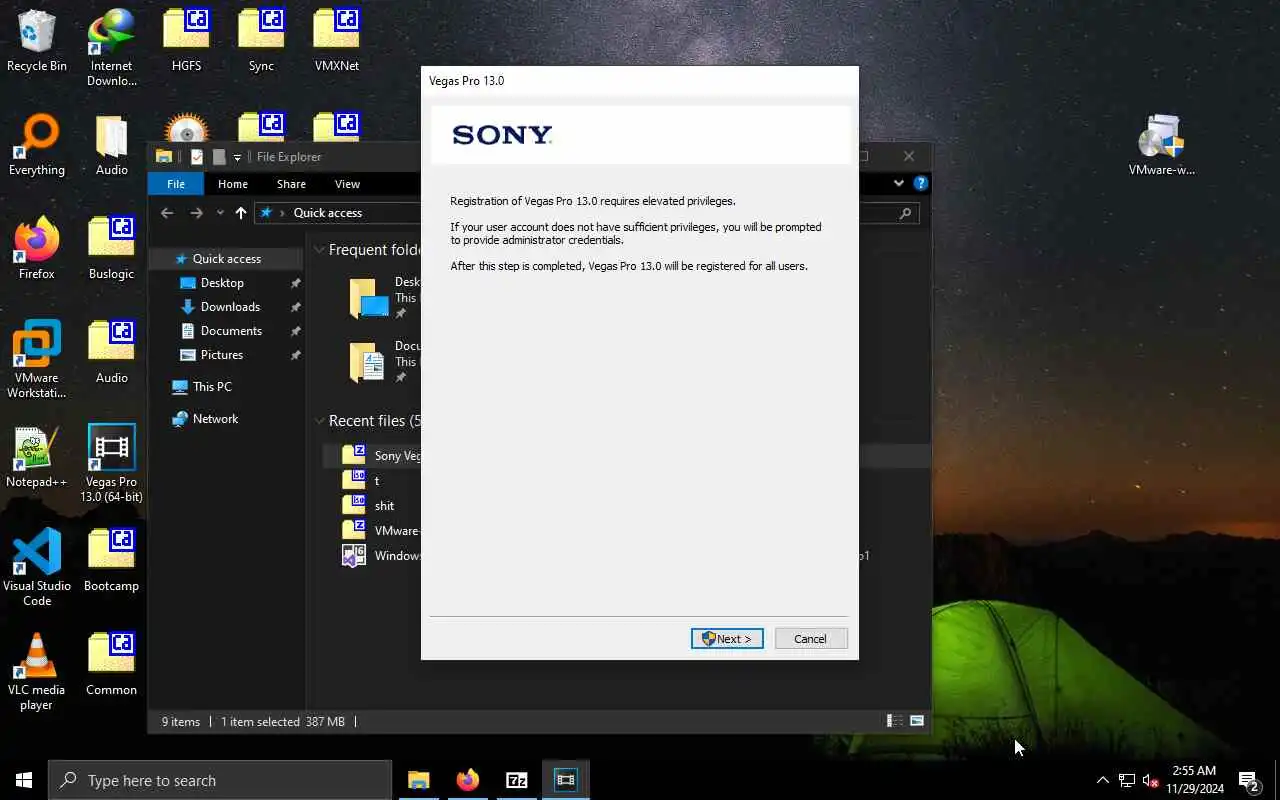Click Next in Vegas Pro installer
The image size is (1280, 800).
pos(727,639)
